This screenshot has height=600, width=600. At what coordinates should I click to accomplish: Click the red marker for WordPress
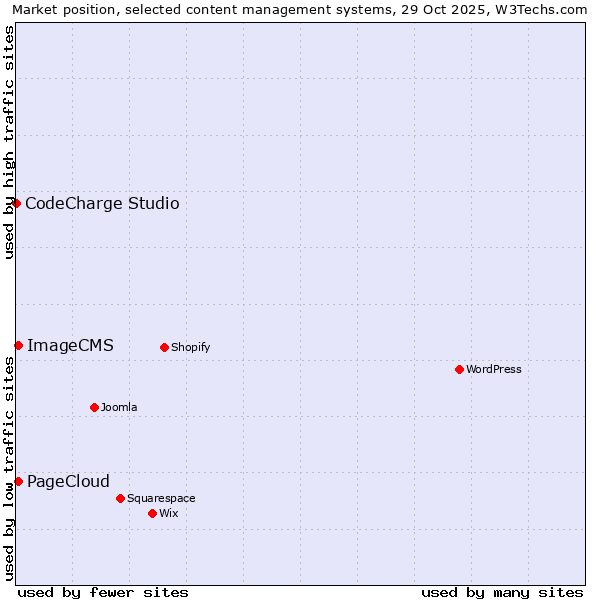coord(459,369)
